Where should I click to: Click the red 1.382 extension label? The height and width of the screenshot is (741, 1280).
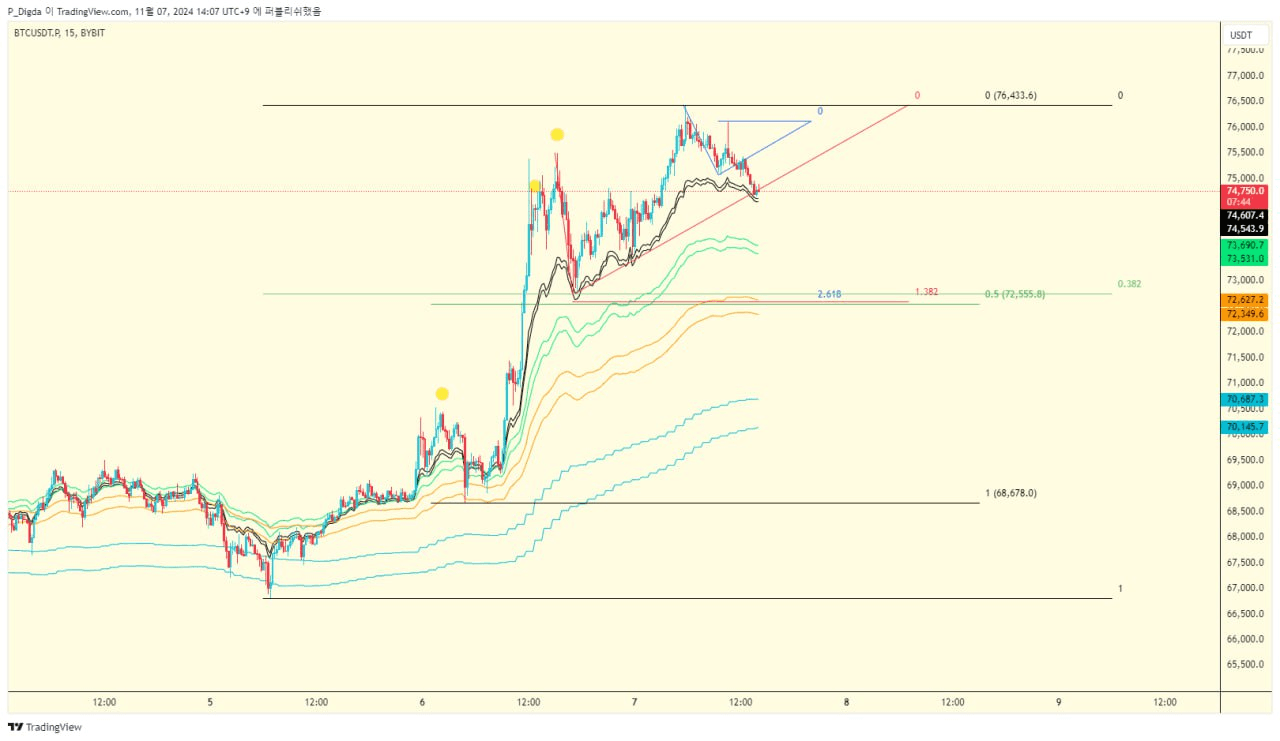(926, 292)
